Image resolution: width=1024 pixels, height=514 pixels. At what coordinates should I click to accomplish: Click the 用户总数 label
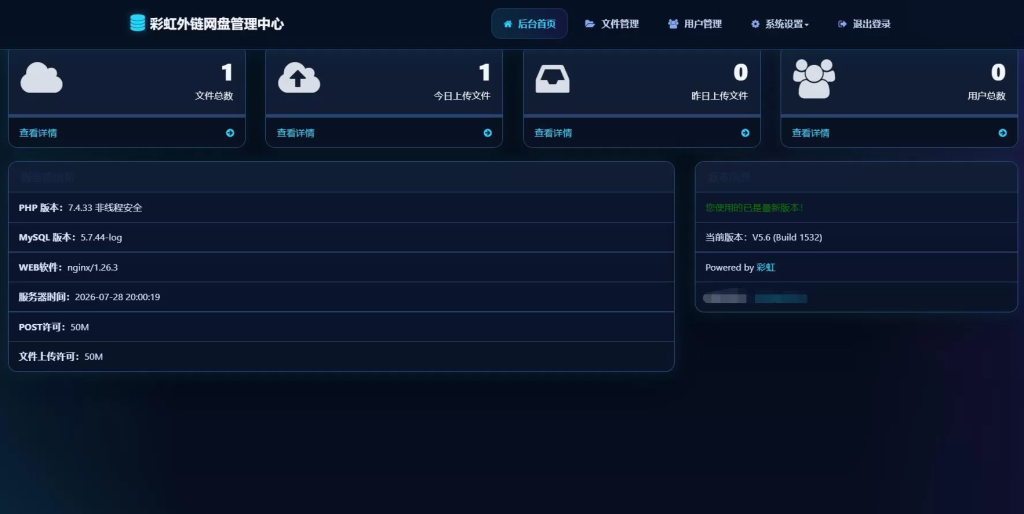tap(987, 96)
